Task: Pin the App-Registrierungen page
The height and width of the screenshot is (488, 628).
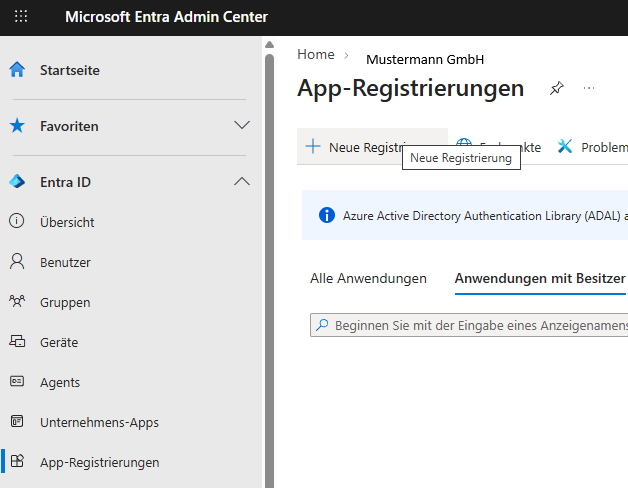Action: 557,88
